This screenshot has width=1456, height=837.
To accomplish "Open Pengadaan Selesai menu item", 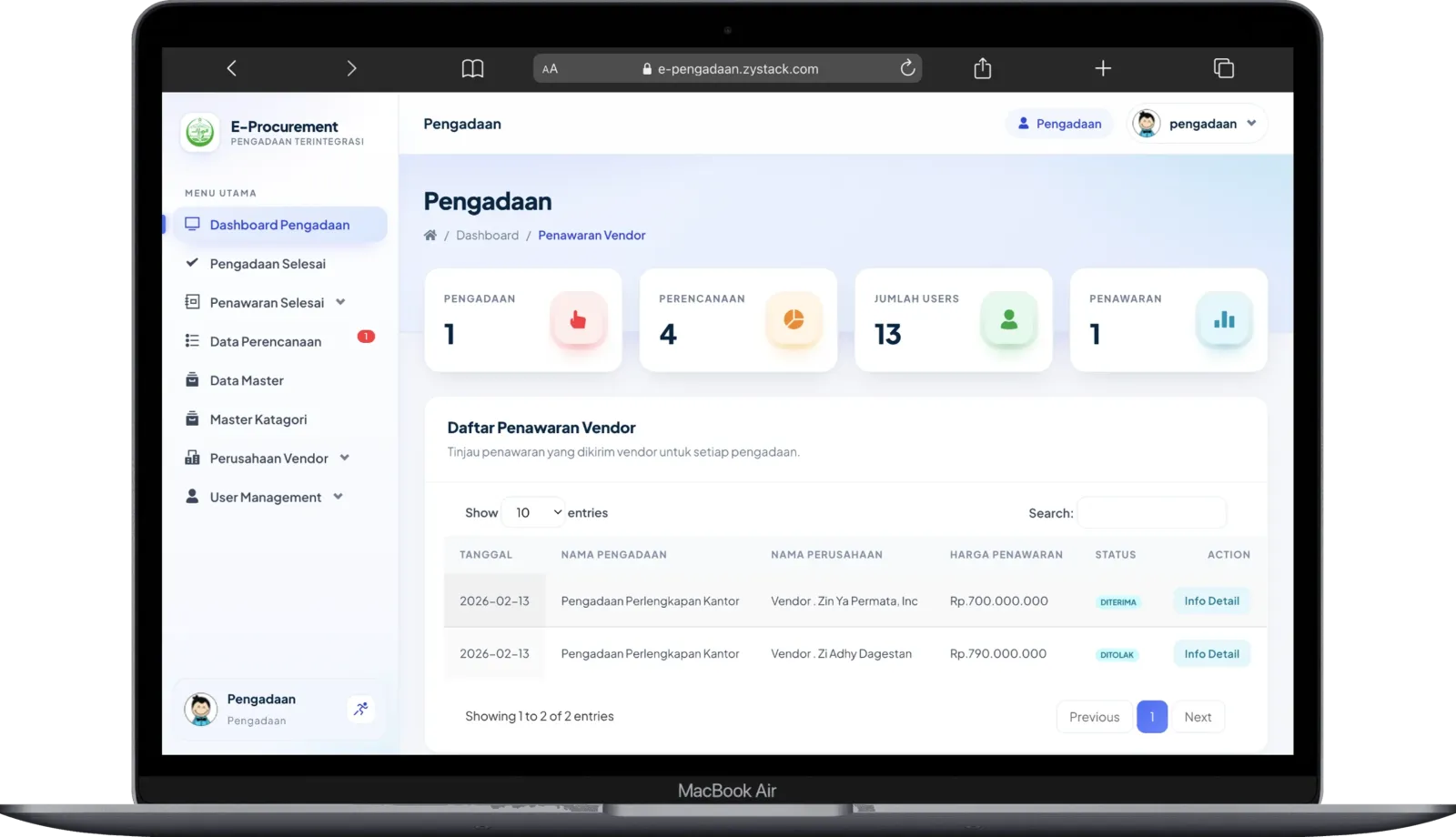I will 268,264.
